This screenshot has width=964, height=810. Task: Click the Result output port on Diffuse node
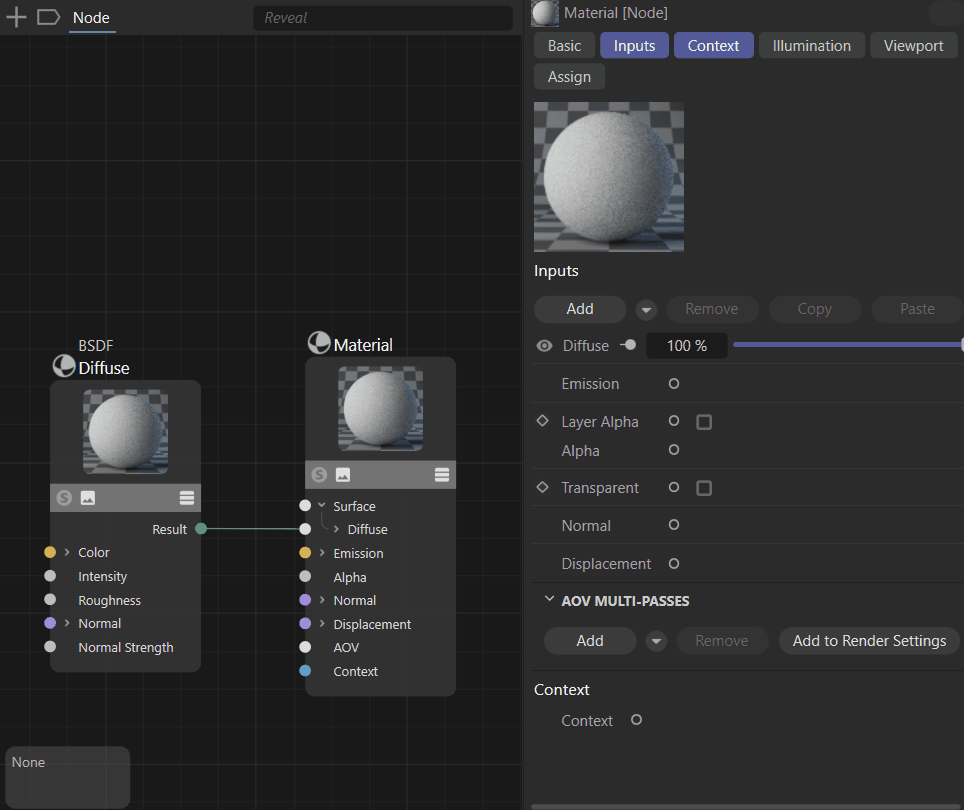[x=201, y=529]
